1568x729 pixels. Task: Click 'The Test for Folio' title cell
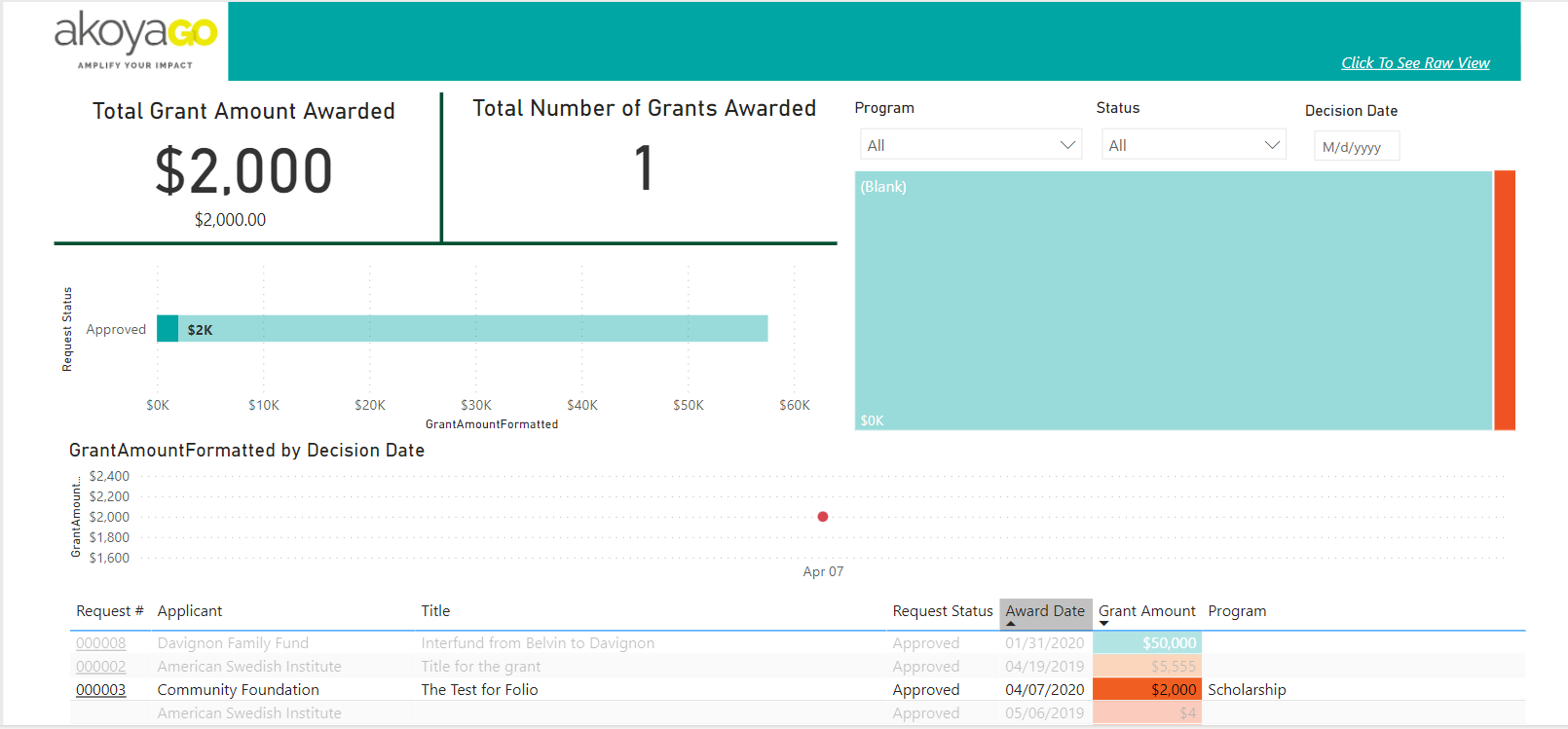(479, 690)
